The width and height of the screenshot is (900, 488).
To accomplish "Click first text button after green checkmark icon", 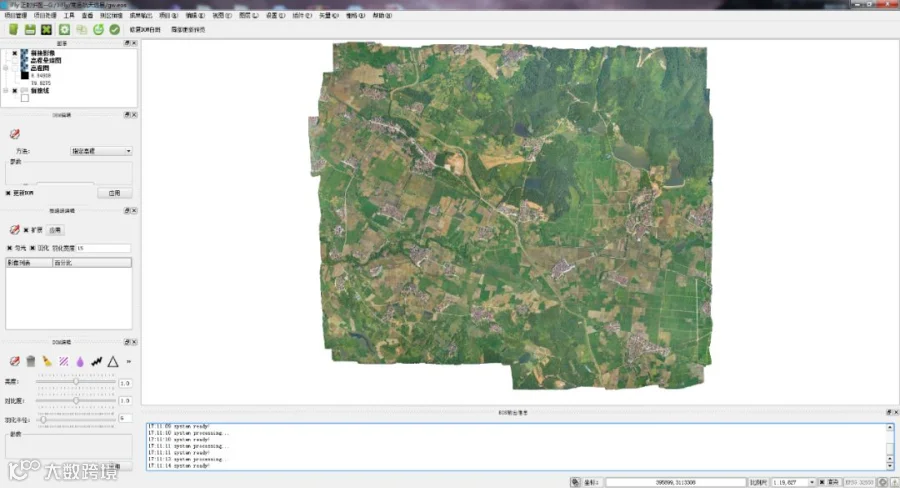I will (x=145, y=29).
